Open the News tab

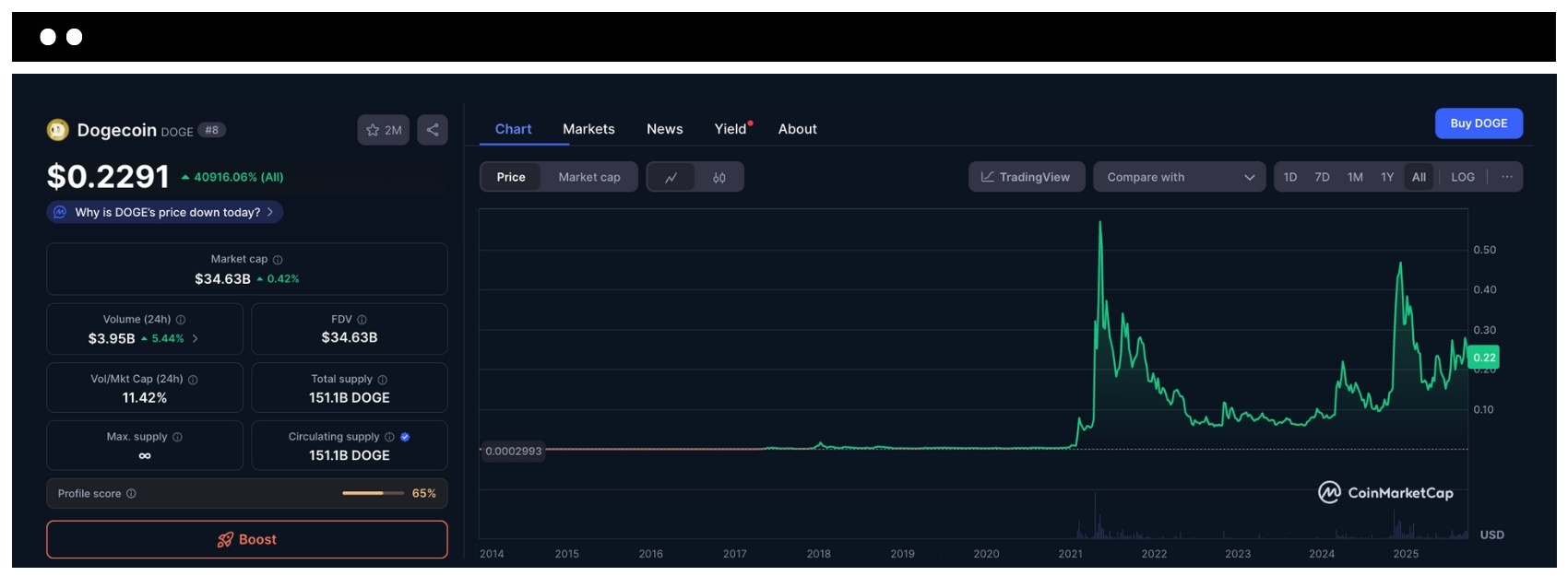[x=665, y=129]
